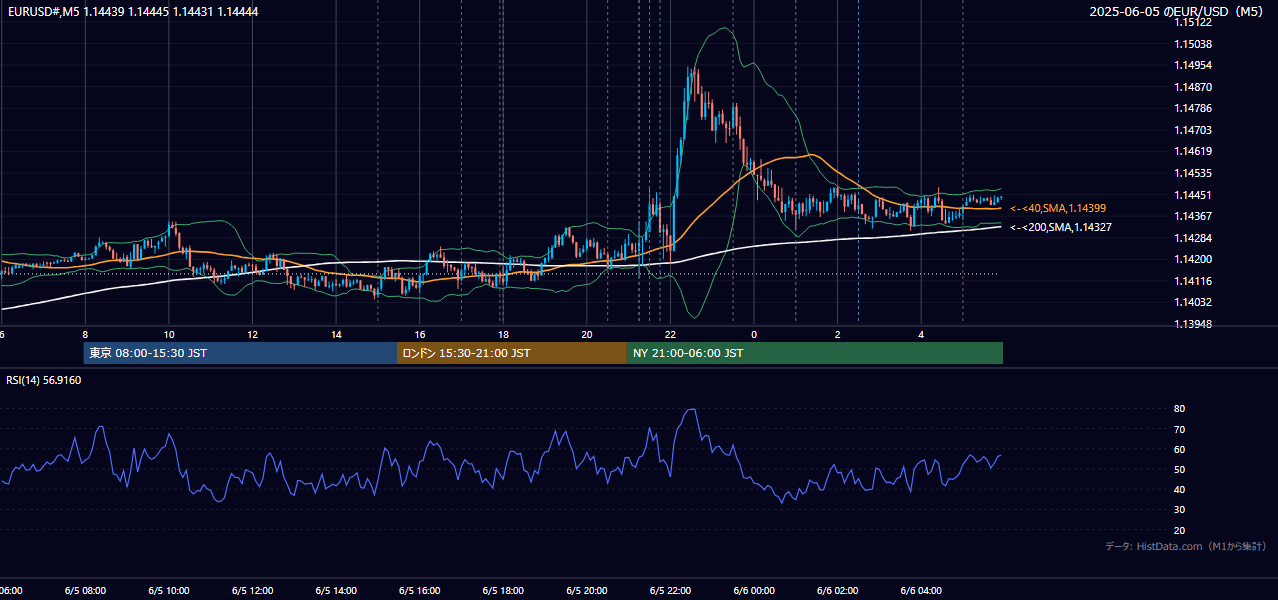Click the 6/5 14:00 time axis label
The image size is (1278, 600).
pyautogui.click(x=336, y=591)
